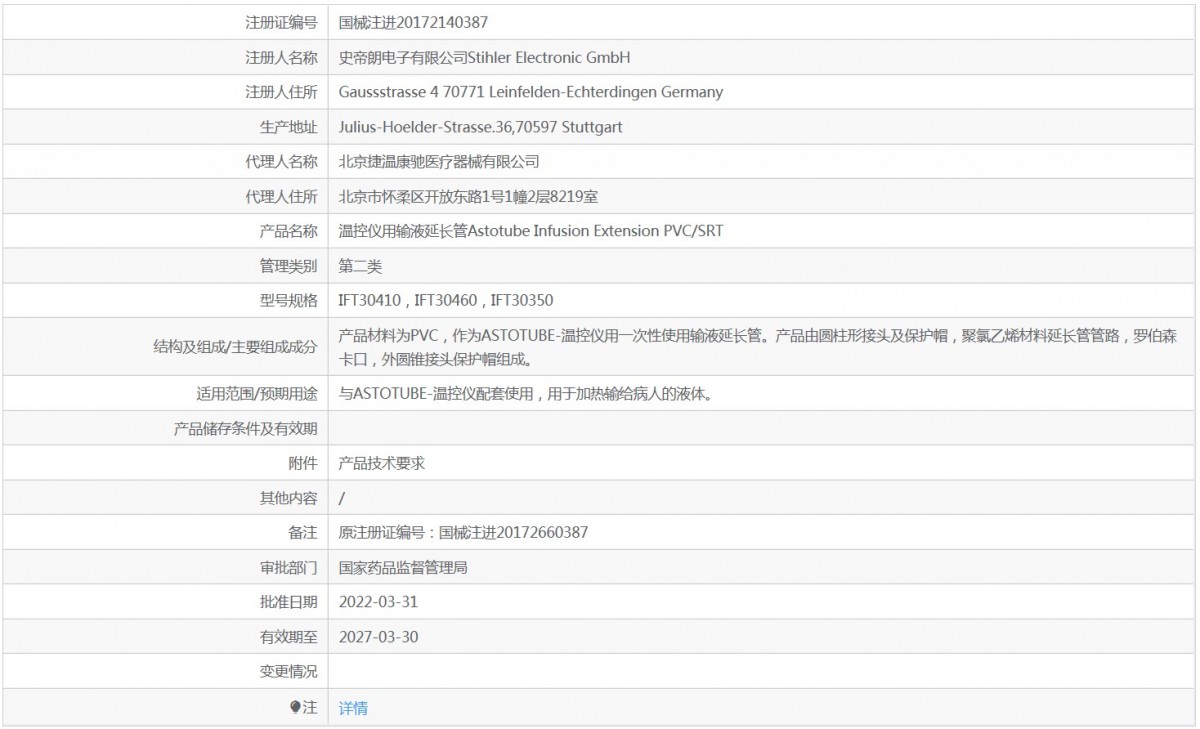This screenshot has width=1200, height=729.
Task: Select model specs IFT30410 , IFT30460 , IFT30350
Action: (446, 300)
